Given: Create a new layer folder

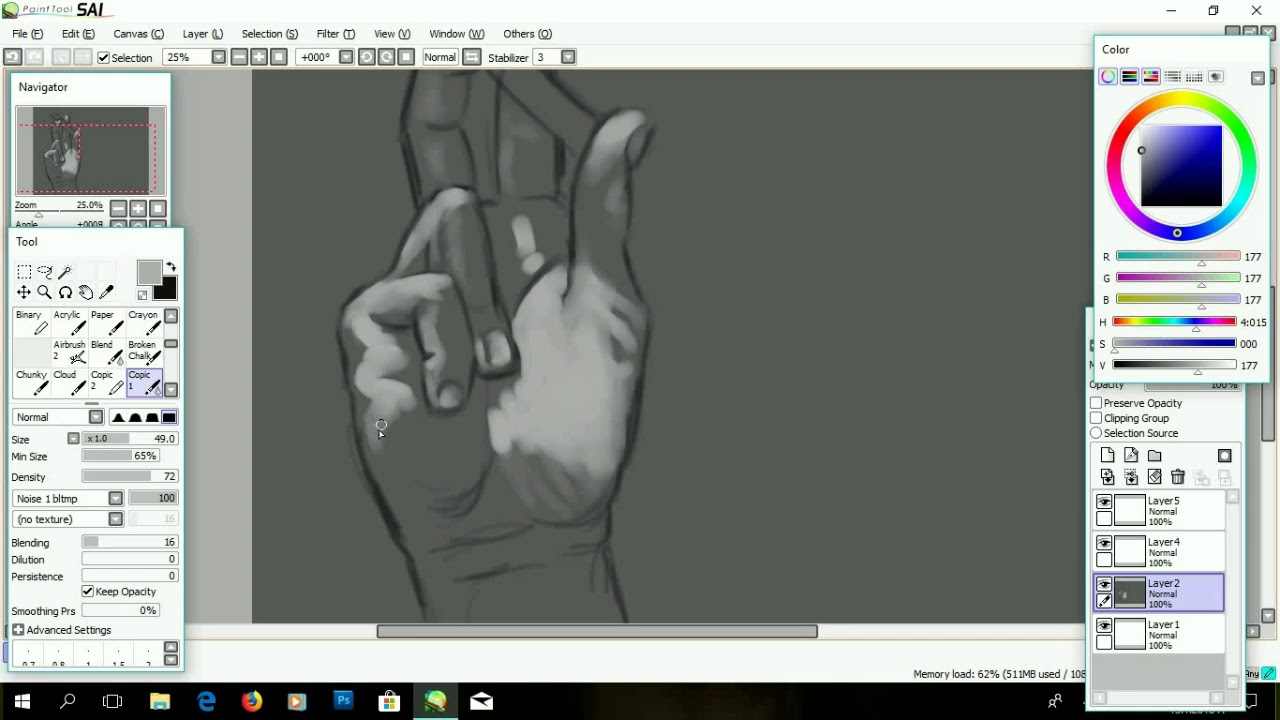Looking at the screenshot, I should (x=1155, y=455).
